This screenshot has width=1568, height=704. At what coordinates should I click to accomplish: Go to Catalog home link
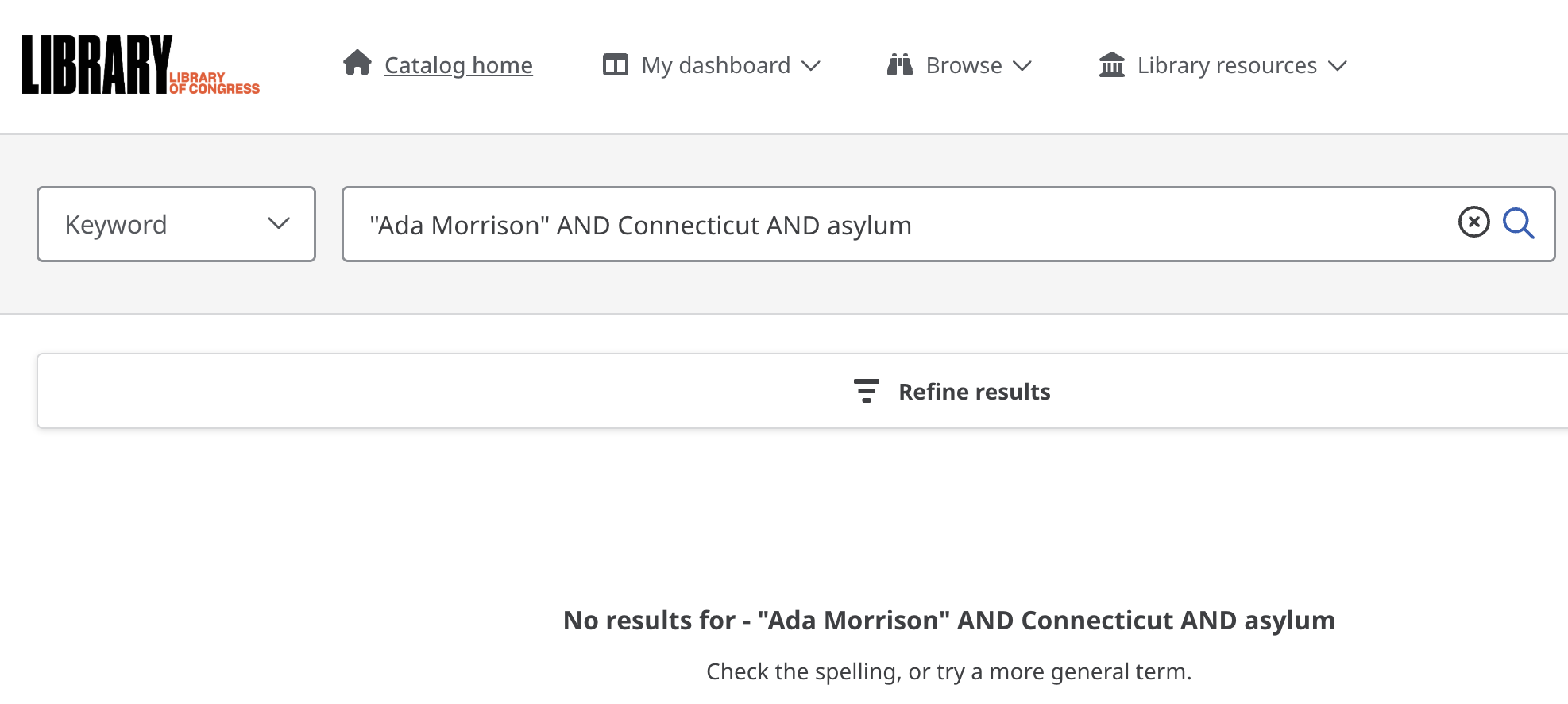click(458, 65)
